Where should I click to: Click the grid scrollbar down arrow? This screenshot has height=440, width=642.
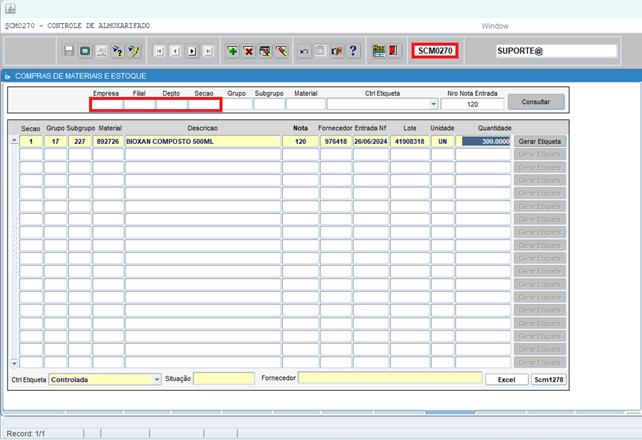14,363
